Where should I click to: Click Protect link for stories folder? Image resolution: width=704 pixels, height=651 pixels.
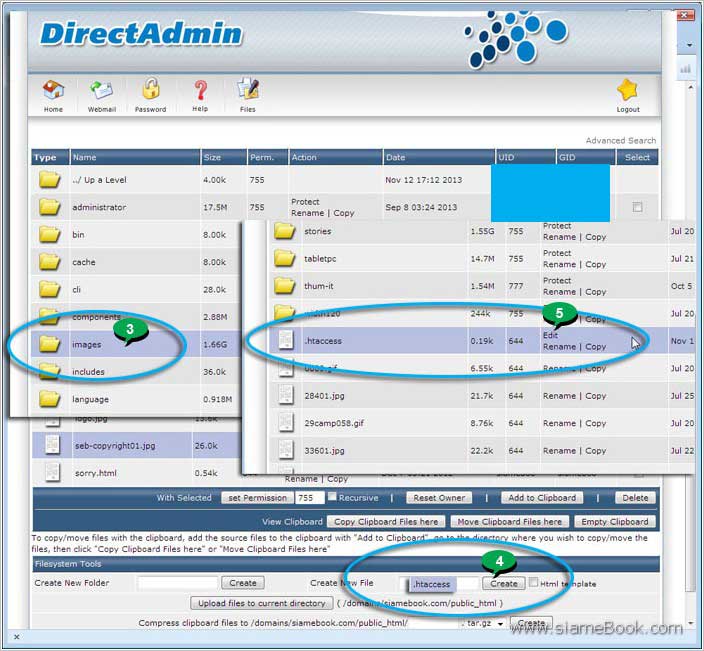coord(557,225)
